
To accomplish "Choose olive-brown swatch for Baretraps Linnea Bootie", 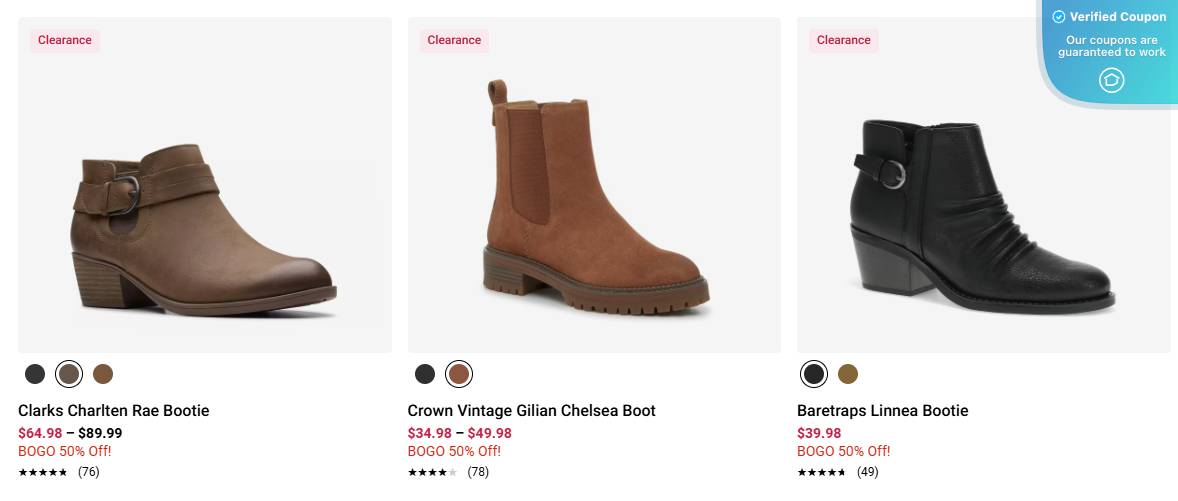I will pyautogui.click(x=848, y=374).
